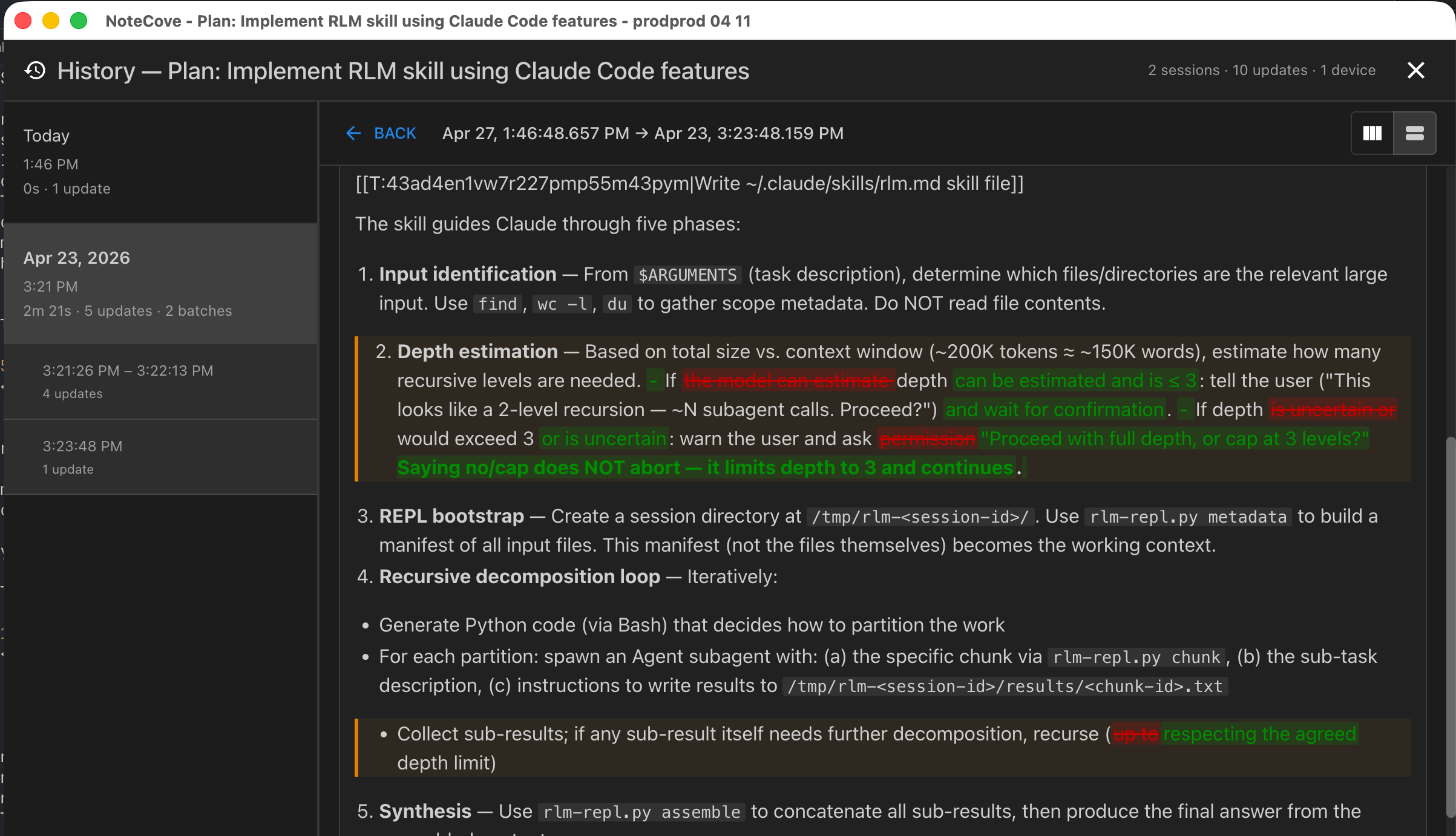Screen dimensions: 1456x836
Task: Click the diff timestamp range text
Action: [x=643, y=133]
